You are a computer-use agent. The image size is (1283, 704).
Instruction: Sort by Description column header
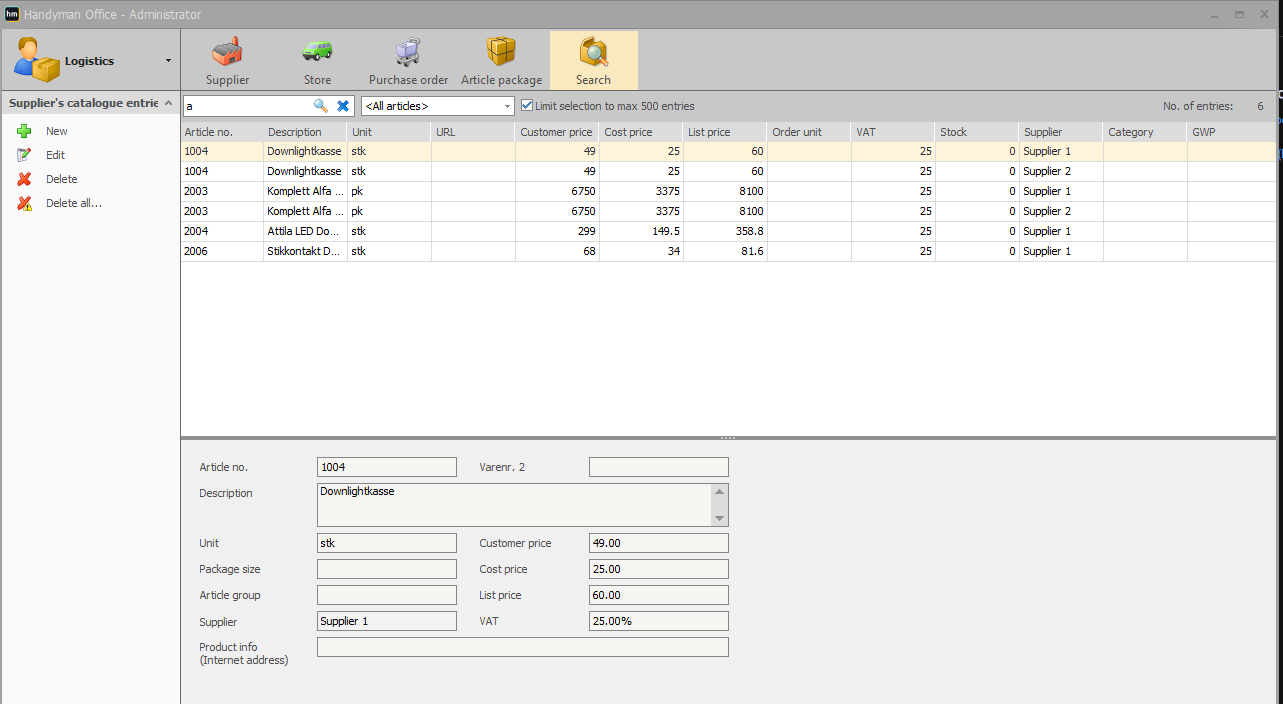305,132
